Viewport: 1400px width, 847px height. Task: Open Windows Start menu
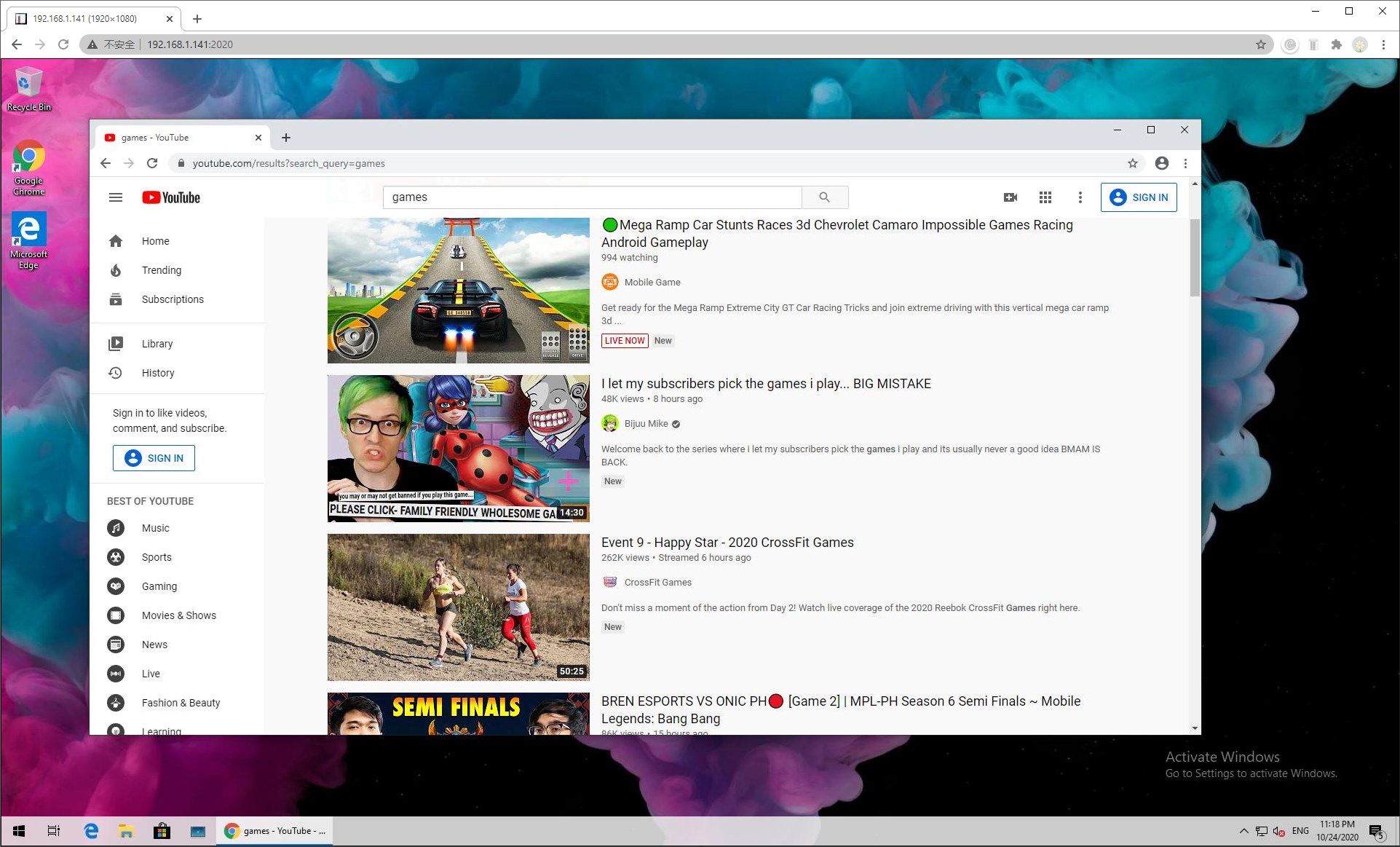pyautogui.click(x=19, y=831)
